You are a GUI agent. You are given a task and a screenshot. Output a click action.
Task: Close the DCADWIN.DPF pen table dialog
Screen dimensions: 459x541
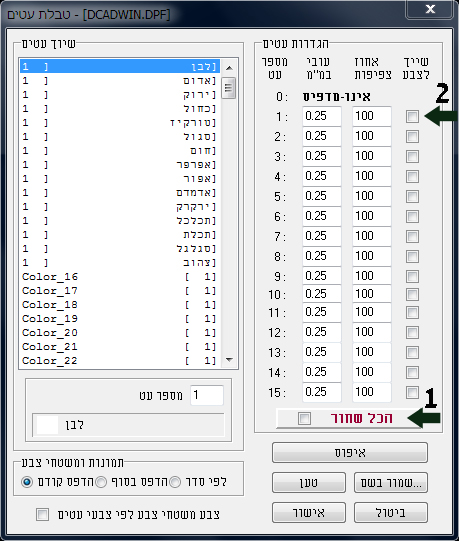[x=430, y=9]
